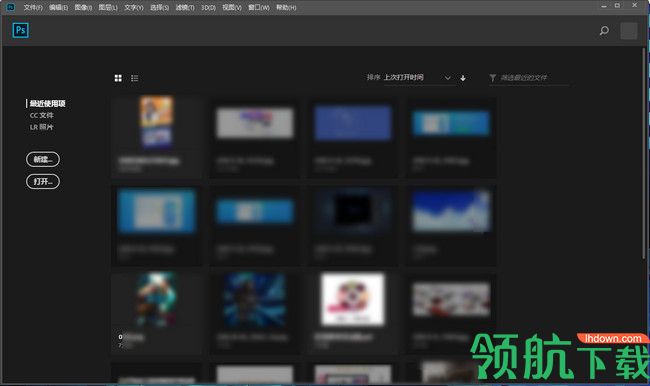The image size is (650, 386).
Task: Click the small Photoshop title bar icon
Action: 10,7
